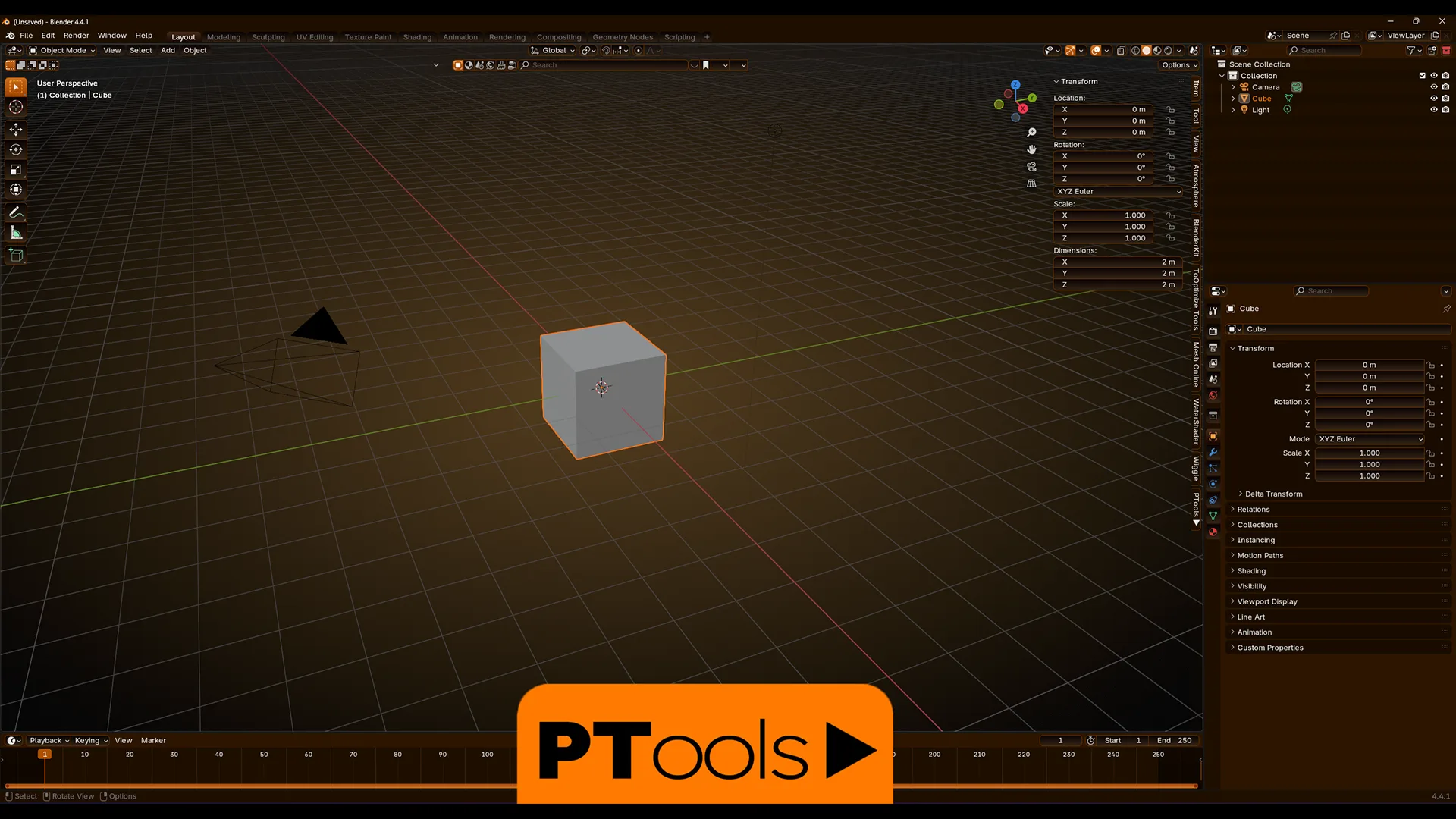The height and width of the screenshot is (819, 1456).
Task: Click the zoom view magnifier icon
Action: tap(1031, 133)
